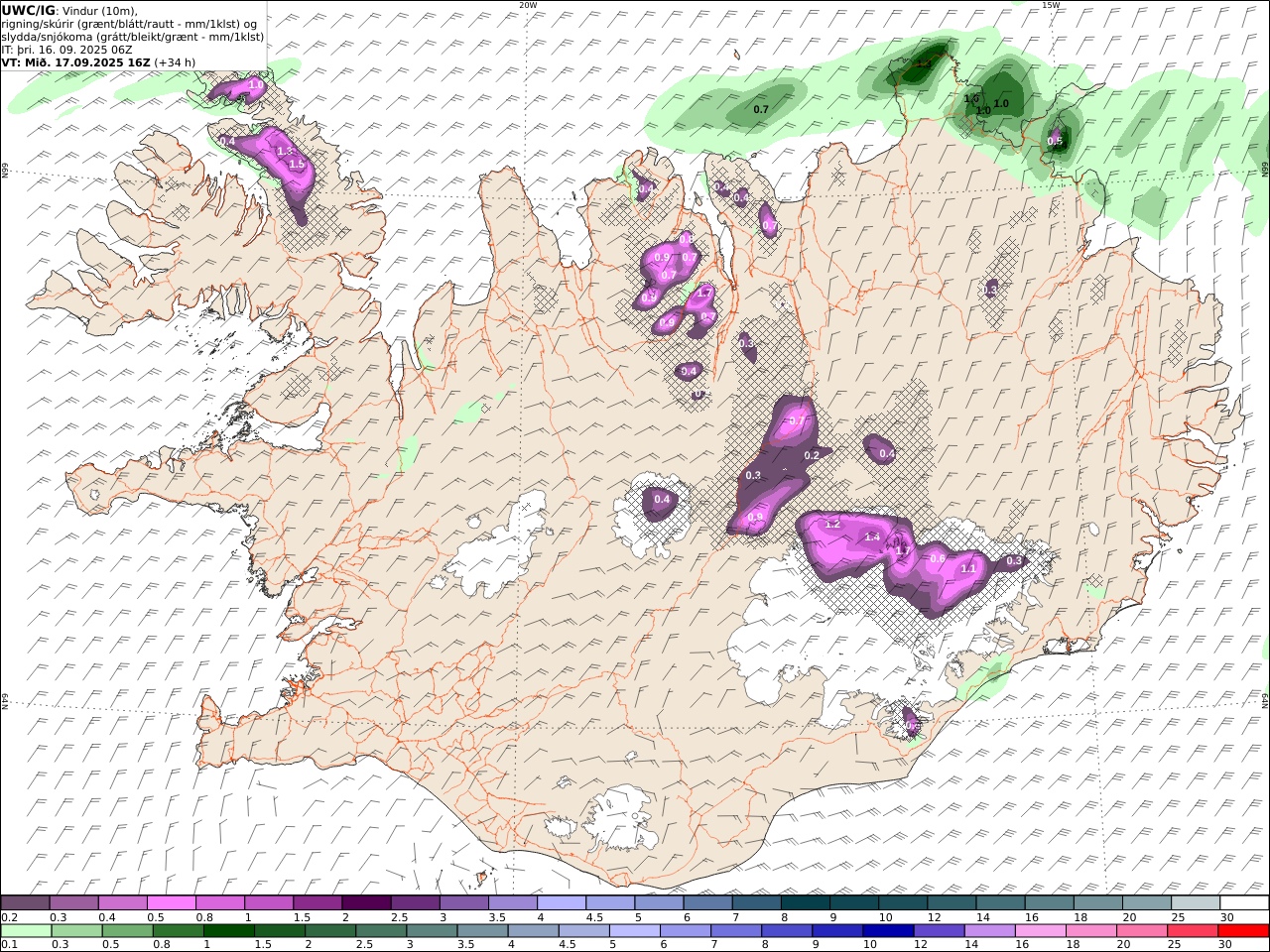Pick the dark teal upper swatch from 8 to 9
This screenshot has height=952, width=1270.
pyautogui.click(x=804, y=903)
